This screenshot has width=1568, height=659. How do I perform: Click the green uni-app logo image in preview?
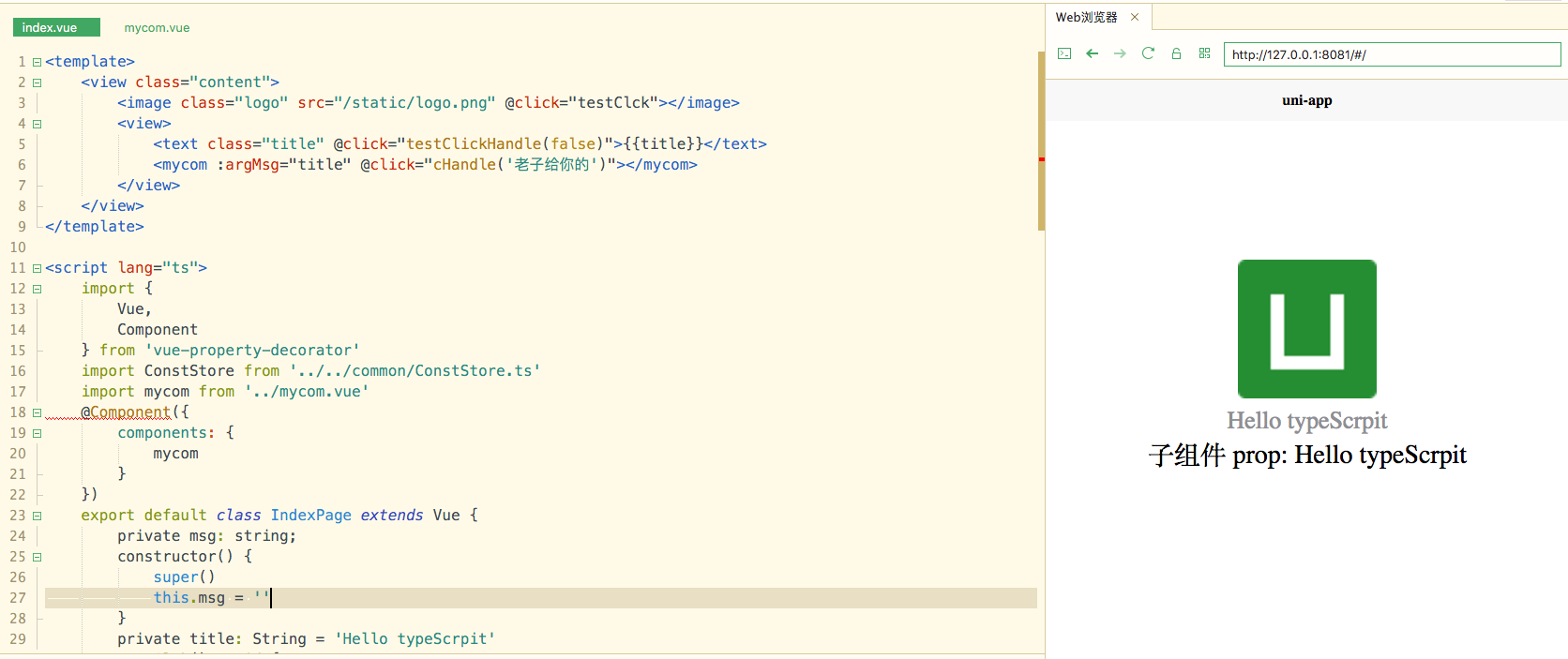tap(1307, 329)
